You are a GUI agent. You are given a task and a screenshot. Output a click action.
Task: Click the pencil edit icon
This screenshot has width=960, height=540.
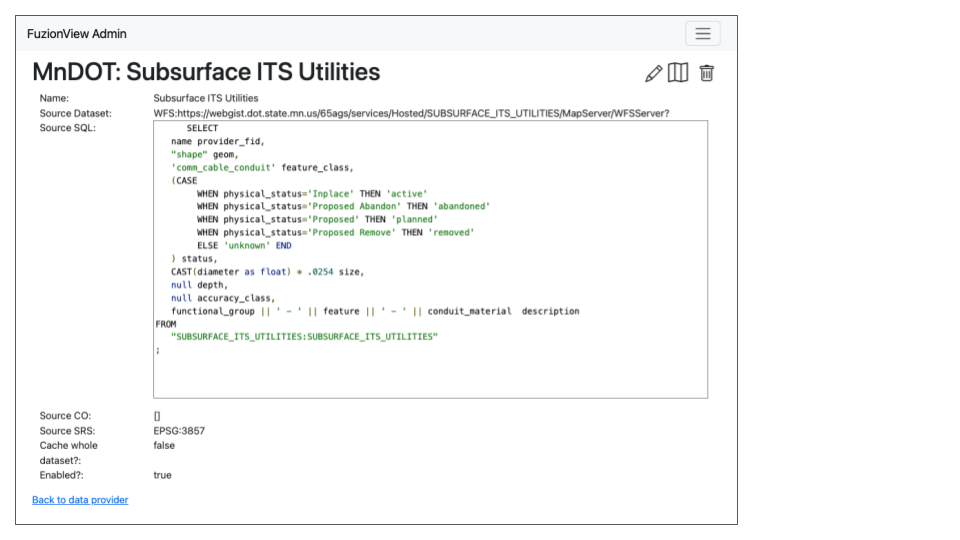(653, 73)
